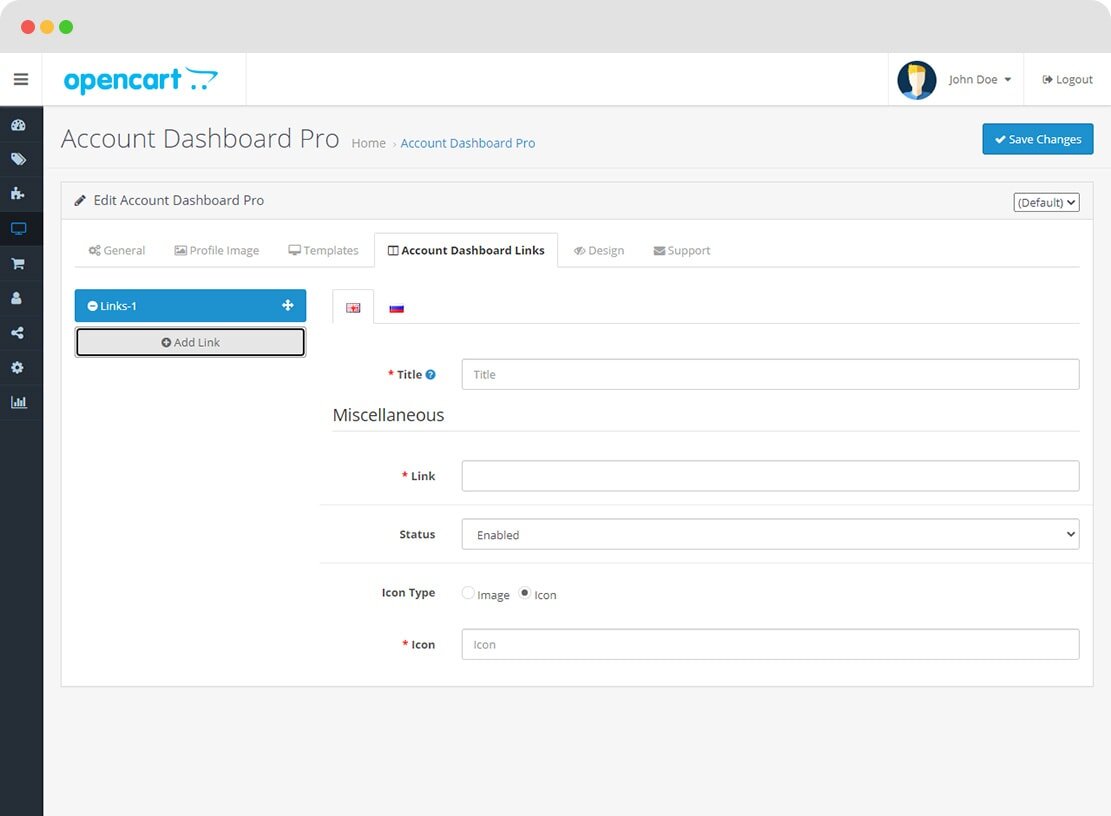This screenshot has width=1111, height=816.
Task: Open the Reports chart sidebar icon
Action: (x=18, y=402)
